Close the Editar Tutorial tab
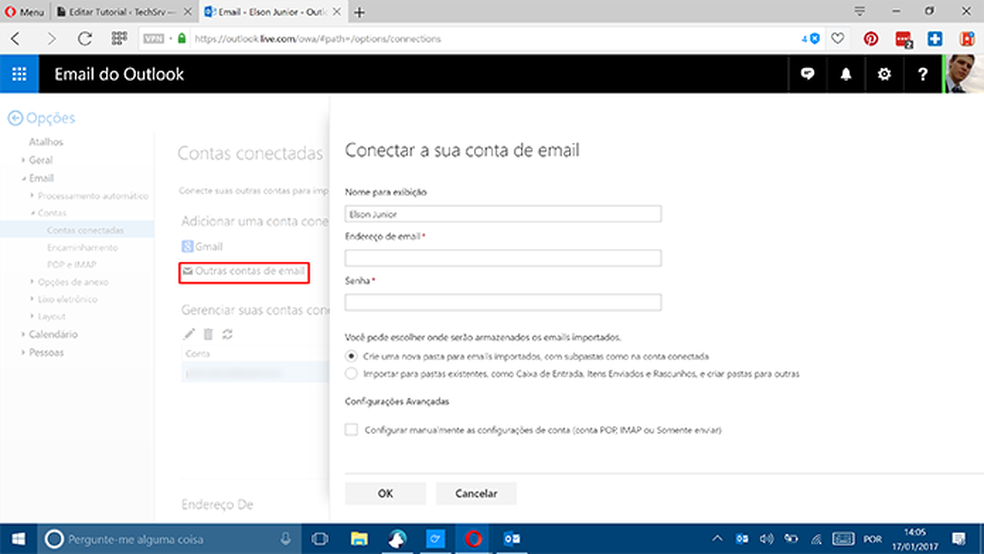This screenshot has height=554, width=984. pyautogui.click(x=187, y=12)
